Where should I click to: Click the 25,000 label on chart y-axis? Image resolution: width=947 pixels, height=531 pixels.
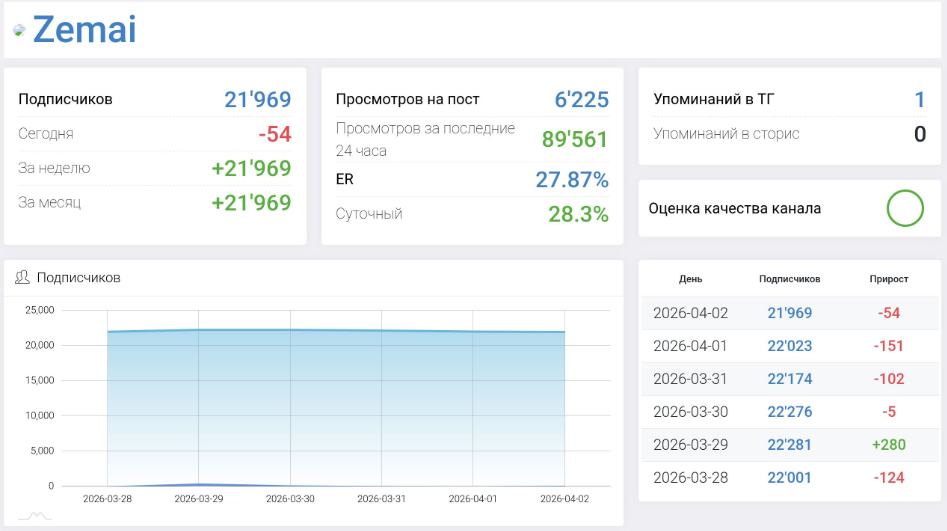40,310
